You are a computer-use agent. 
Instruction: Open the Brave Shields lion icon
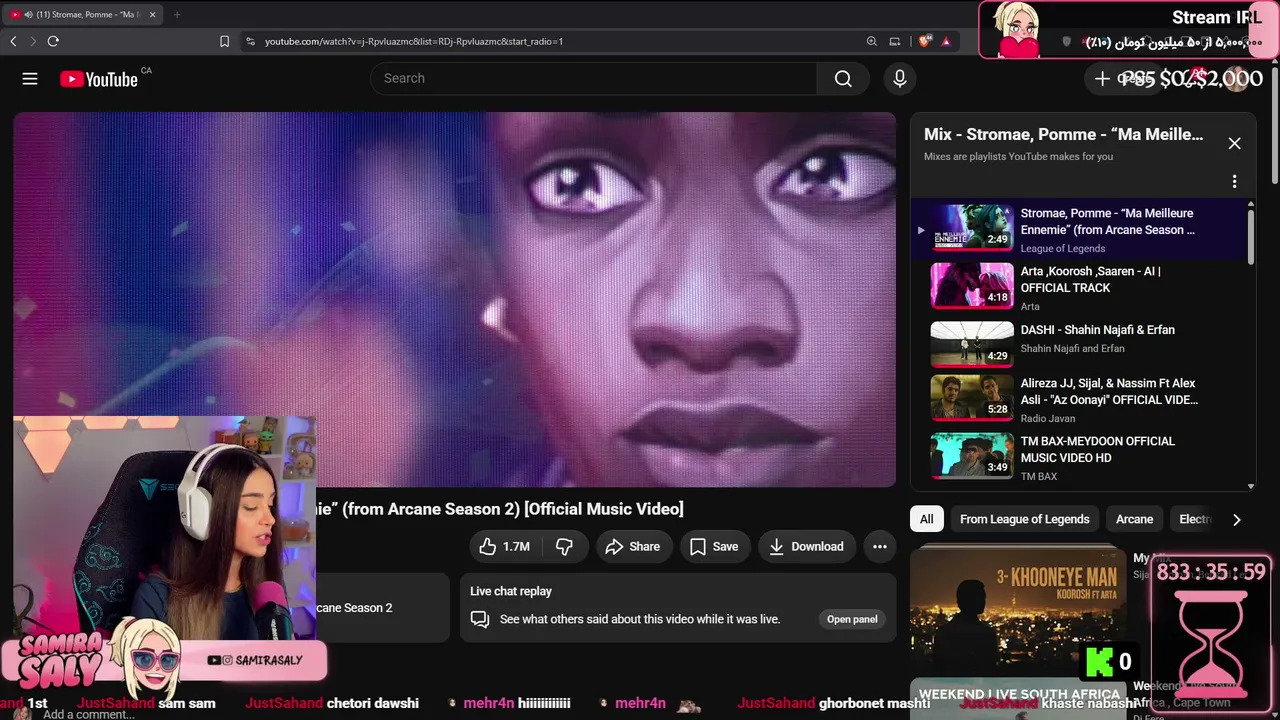click(924, 41)
